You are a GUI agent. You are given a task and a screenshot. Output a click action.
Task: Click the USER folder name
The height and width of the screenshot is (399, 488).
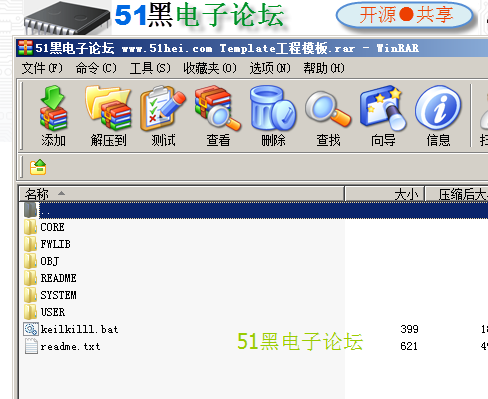tap(53, 312)
